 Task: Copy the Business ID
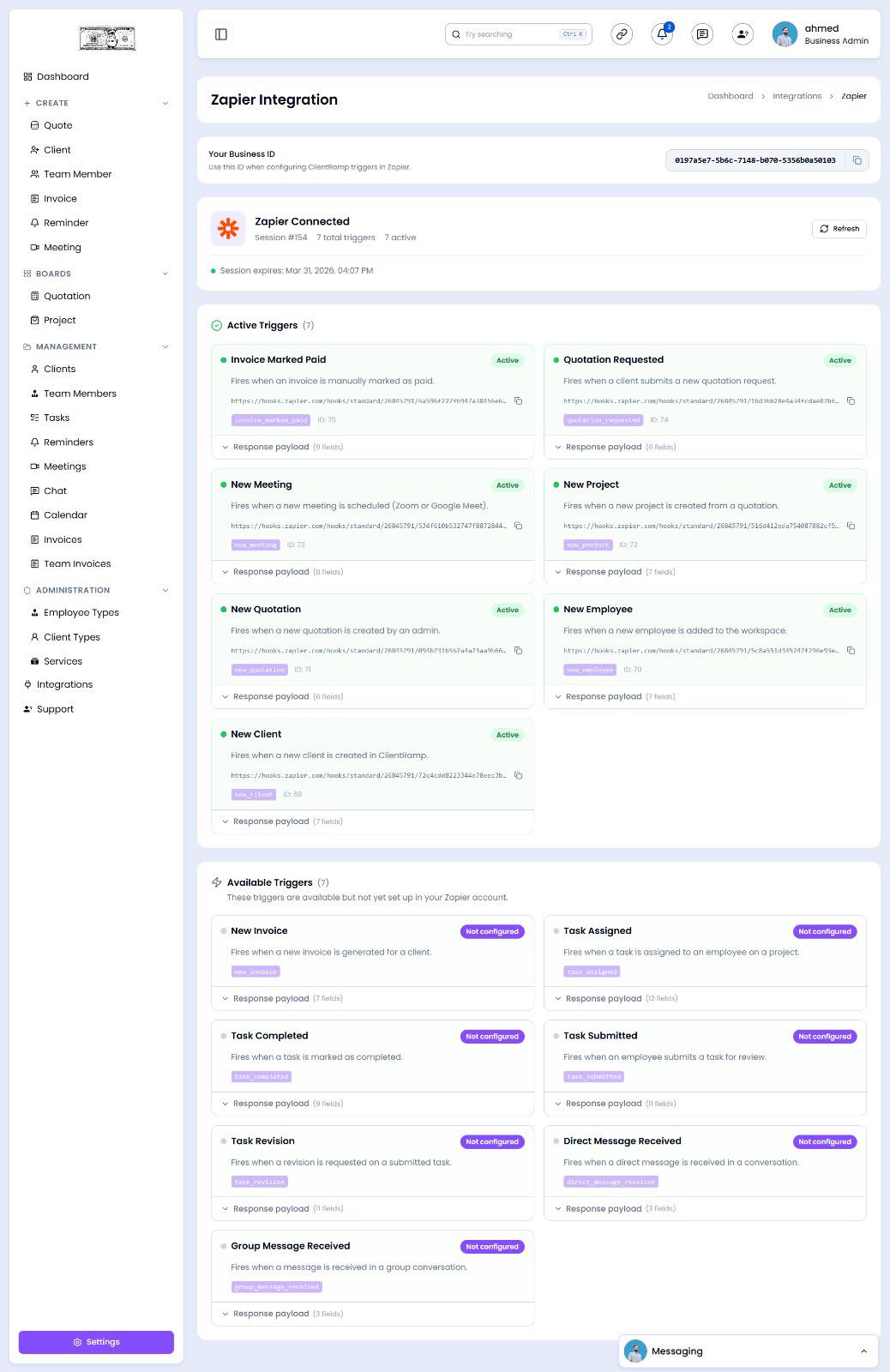(x=857, y=160)
